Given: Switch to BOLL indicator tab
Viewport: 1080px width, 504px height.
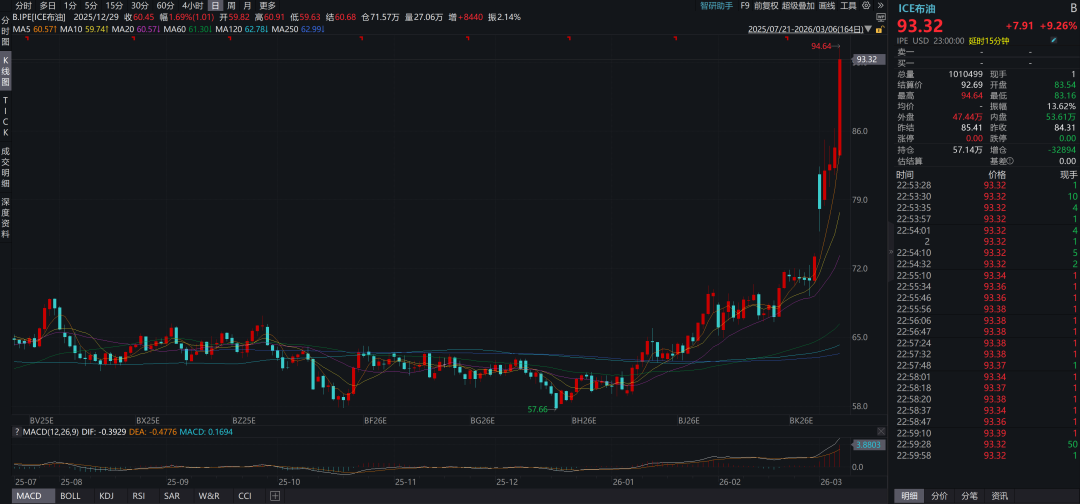Looking at the screenshot, I should point(70,496).
